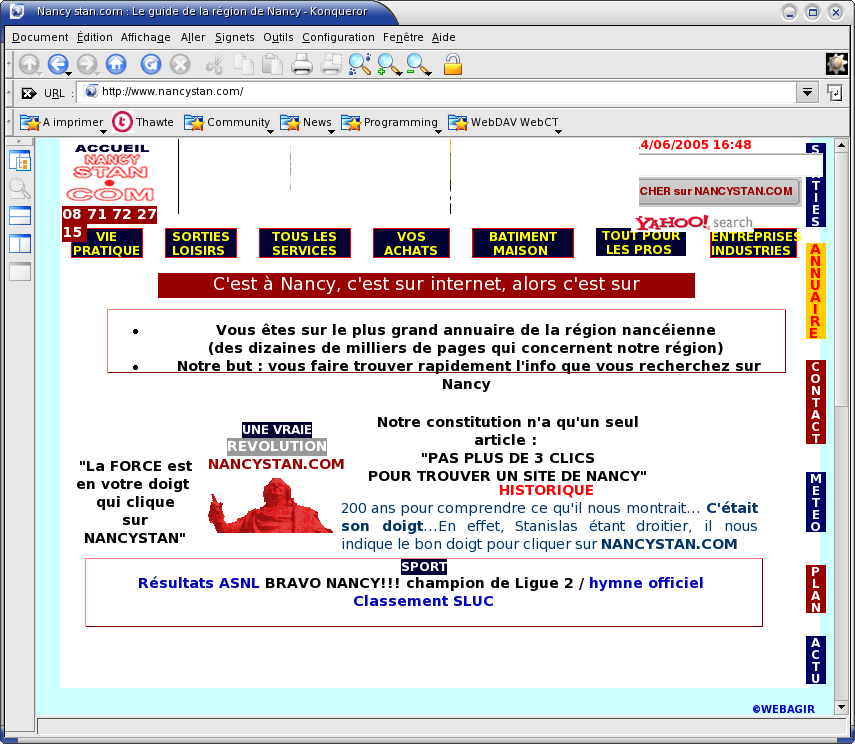Click the SORTIES LOISIRS navigation button

[201, 243]
